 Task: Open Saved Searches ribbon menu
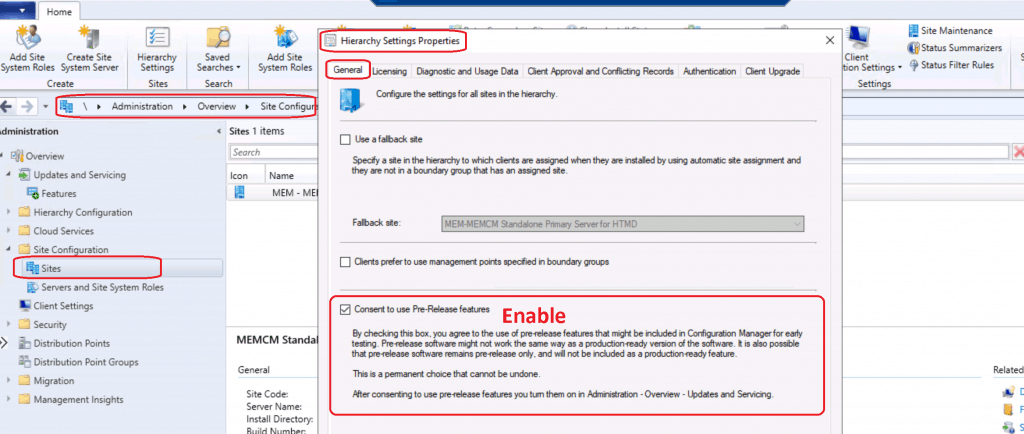tap(218, 49)
